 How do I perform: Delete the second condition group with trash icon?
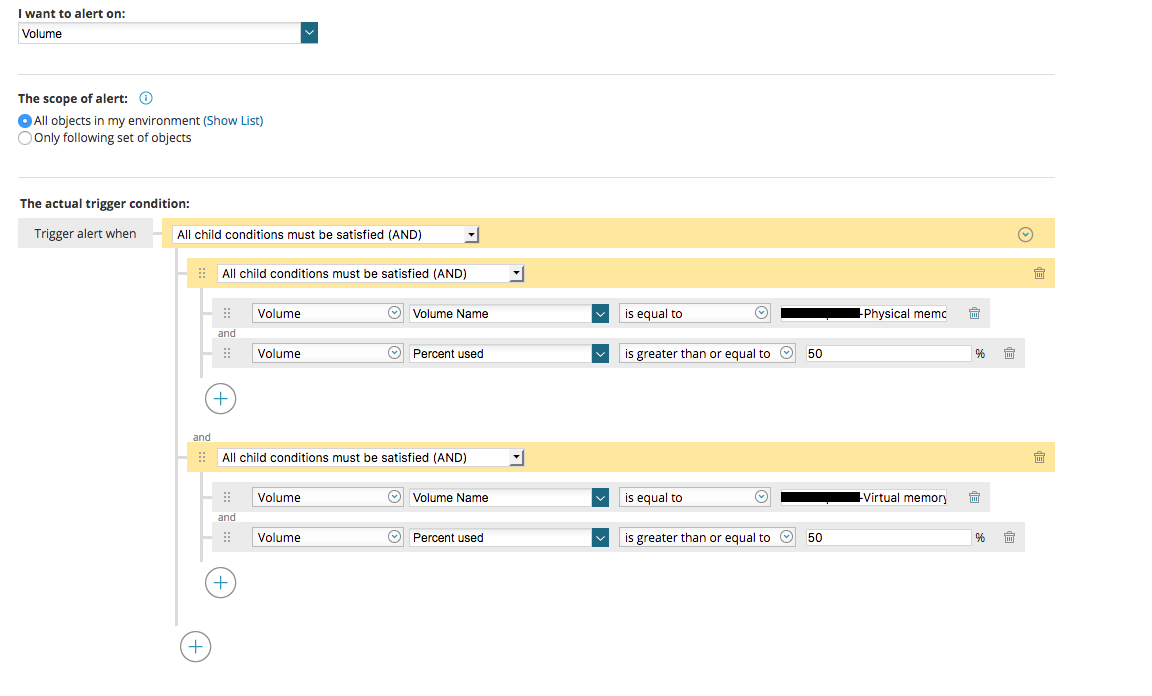click(x=1040, y=457)
